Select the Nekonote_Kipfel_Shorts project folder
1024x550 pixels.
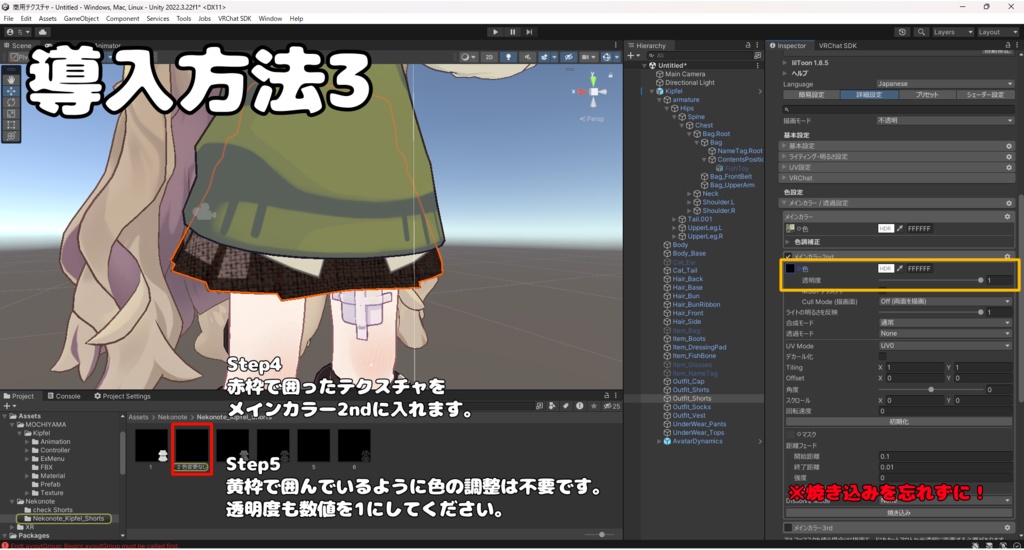click(x=68, y=519)
